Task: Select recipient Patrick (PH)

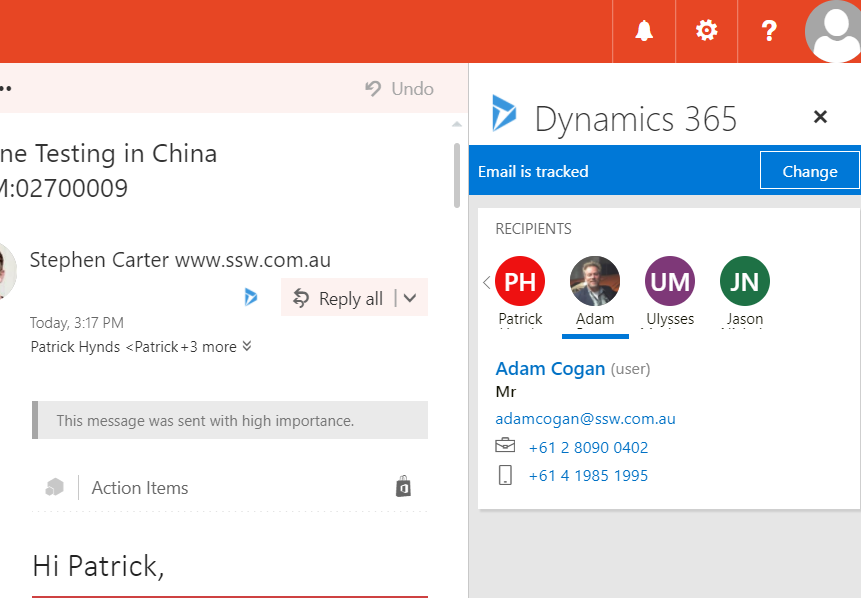Action: 520,282
